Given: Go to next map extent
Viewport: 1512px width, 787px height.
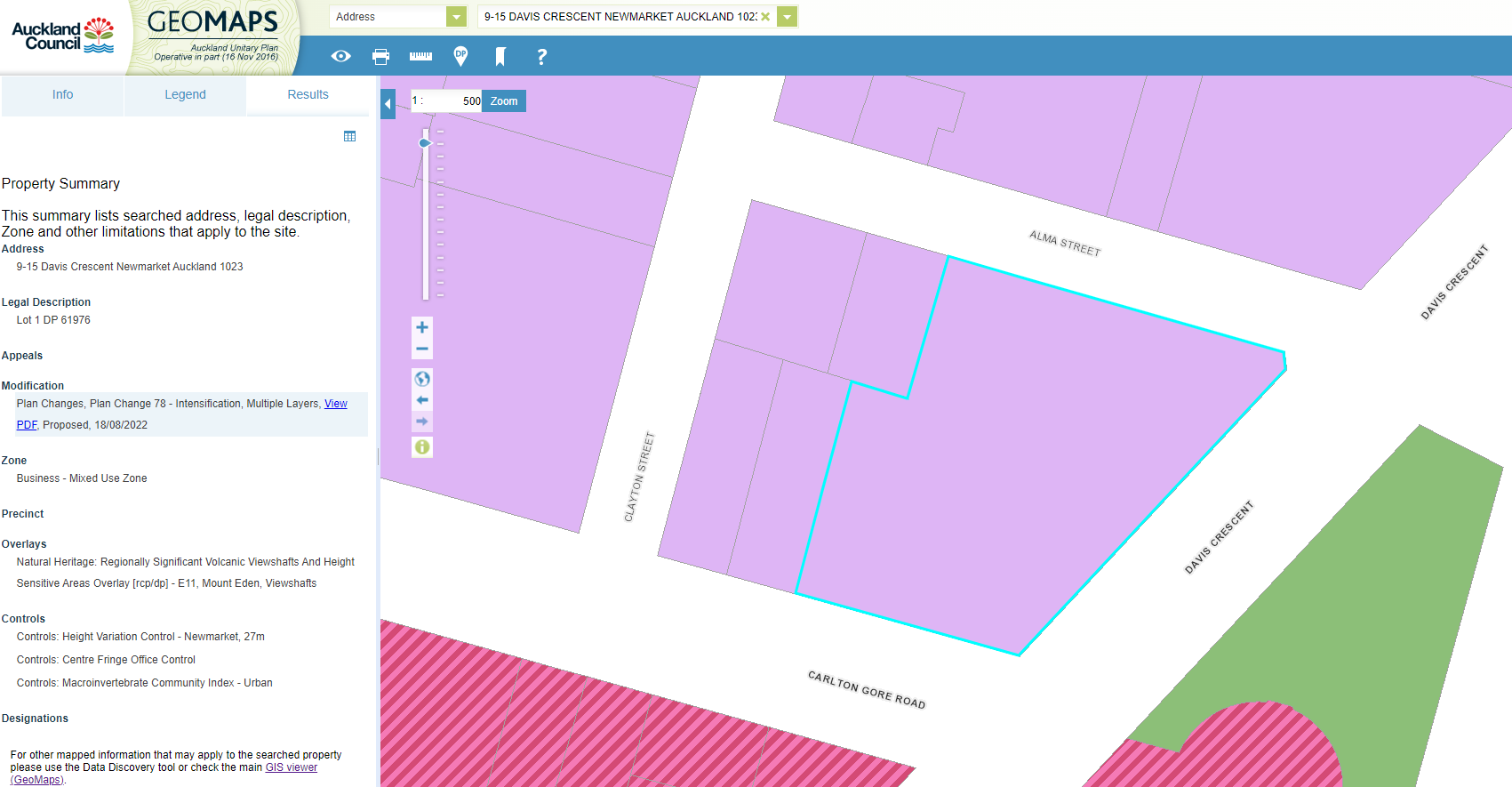Looking at the screenshot, I should pyautogui.click(x=422, y=422).
